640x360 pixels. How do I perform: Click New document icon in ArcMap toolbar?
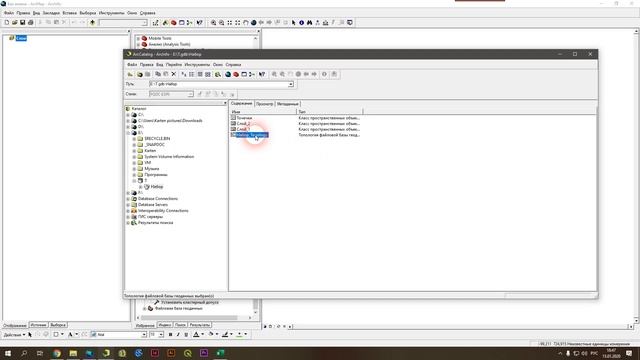[x=7, y=22]
